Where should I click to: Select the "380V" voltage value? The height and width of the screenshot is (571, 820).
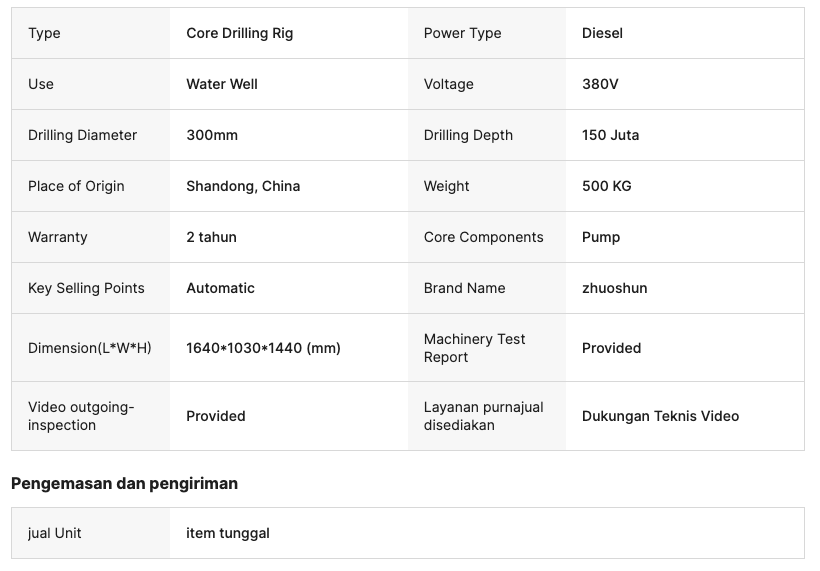point(600,84)
